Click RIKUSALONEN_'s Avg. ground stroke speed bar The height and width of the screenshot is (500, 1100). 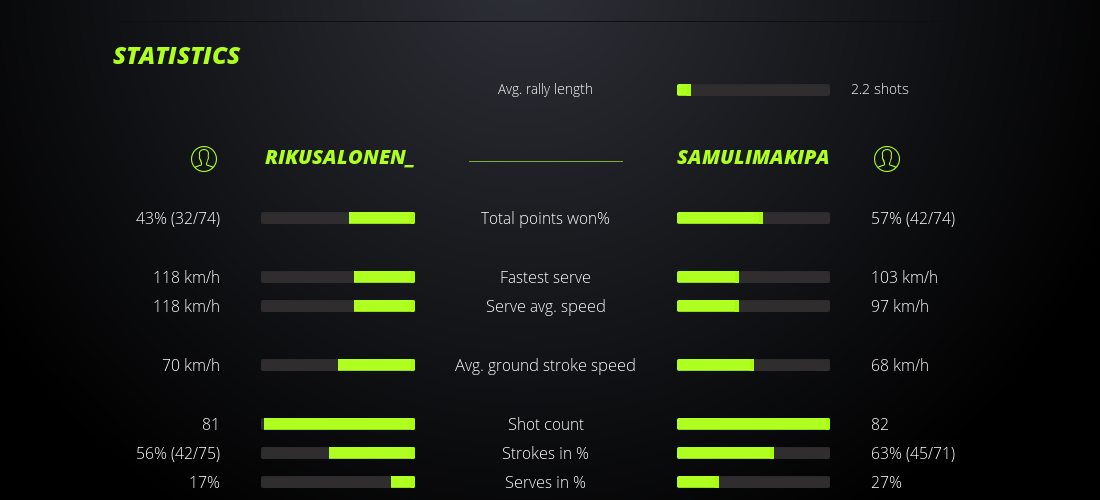point(338,365)
